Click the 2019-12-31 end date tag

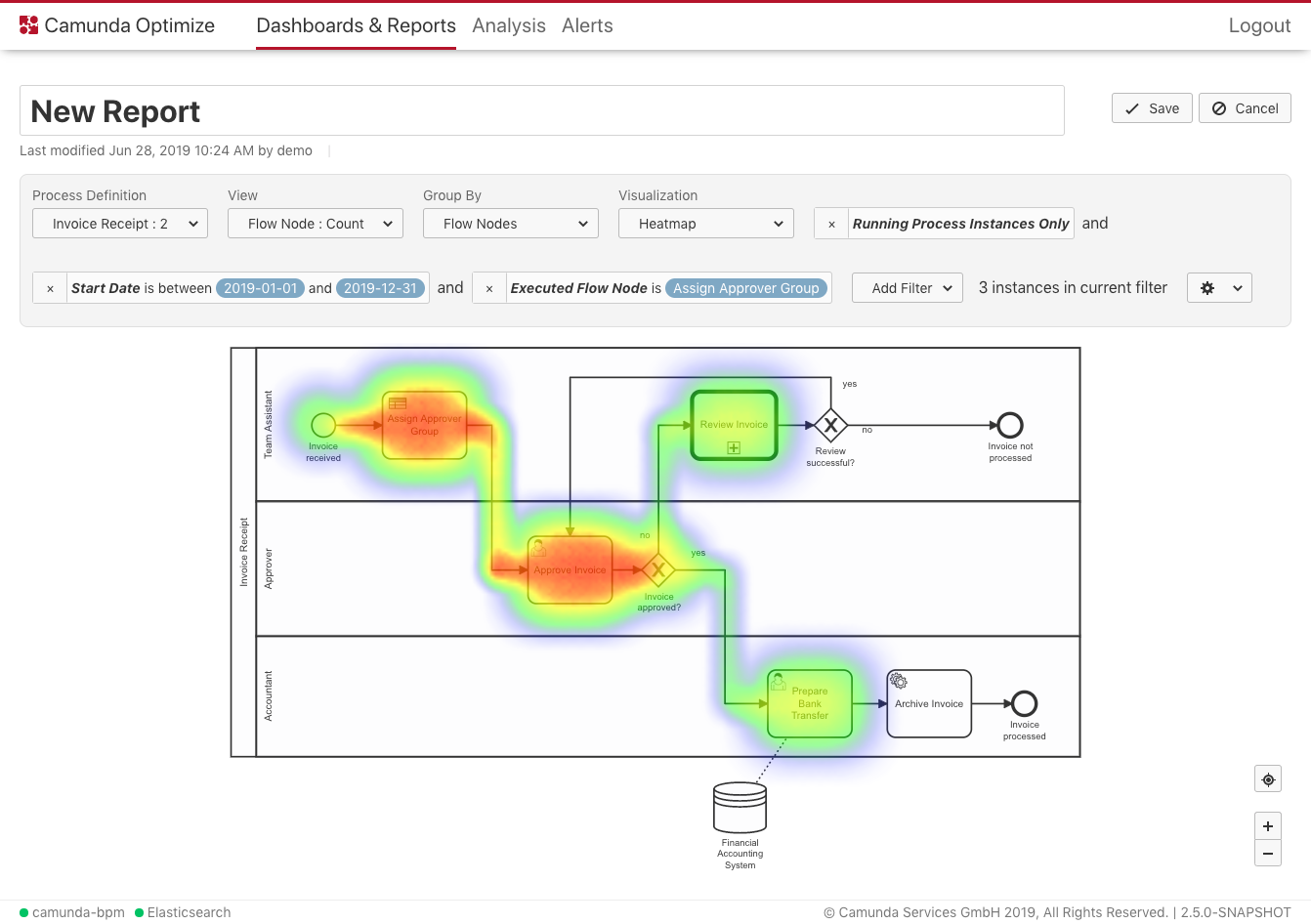380,288
